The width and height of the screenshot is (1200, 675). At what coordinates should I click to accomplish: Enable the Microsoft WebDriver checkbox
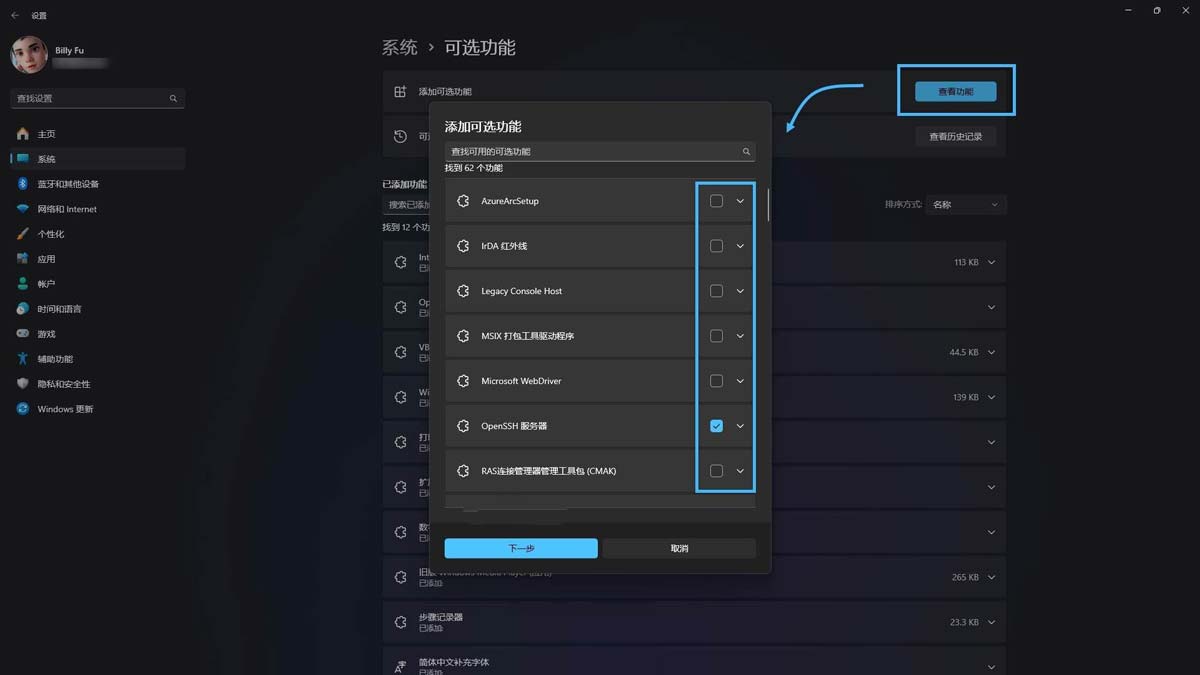[716, 381]
